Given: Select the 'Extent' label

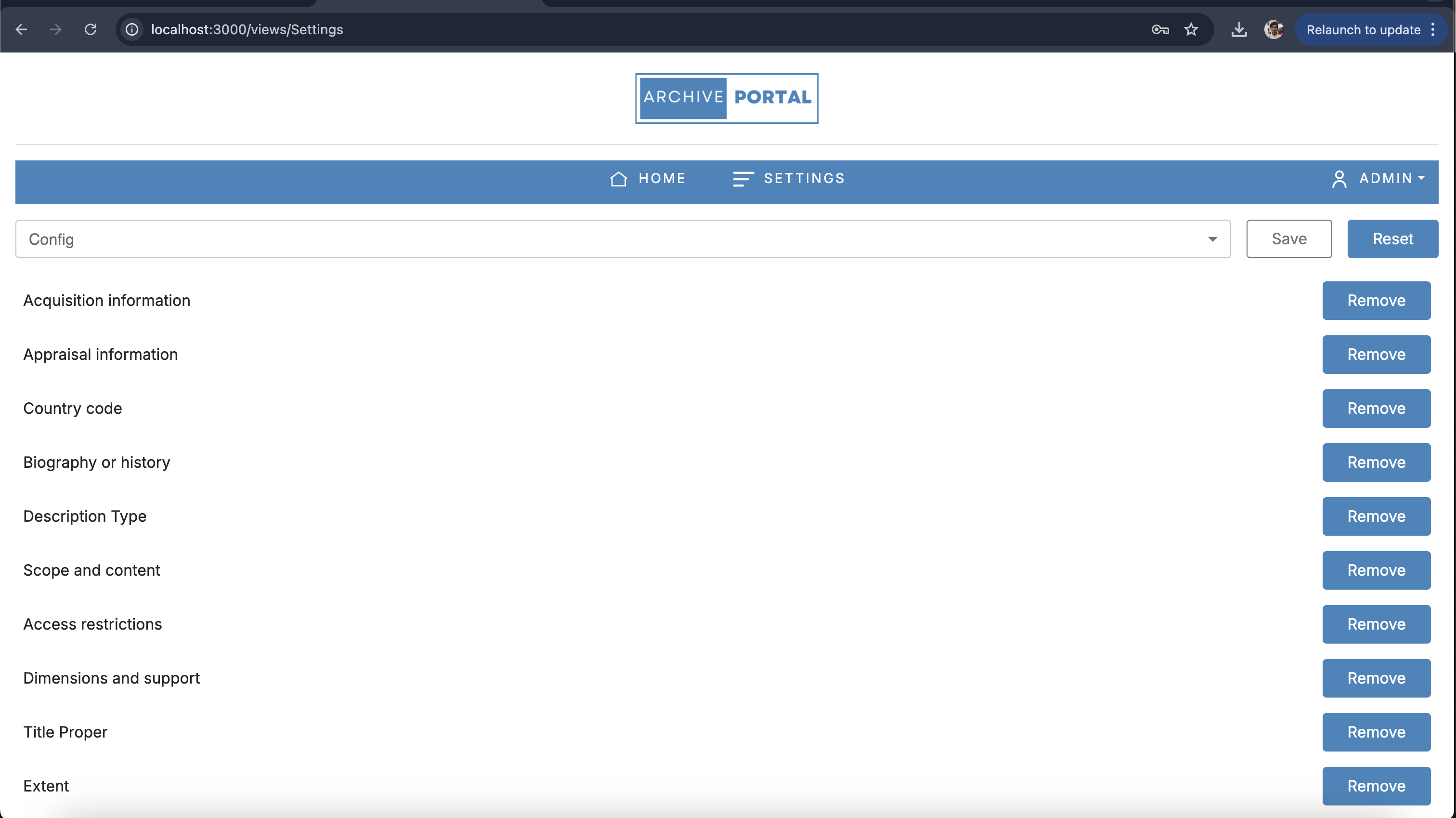Looking at the screenshot, I should pos(46,786).
